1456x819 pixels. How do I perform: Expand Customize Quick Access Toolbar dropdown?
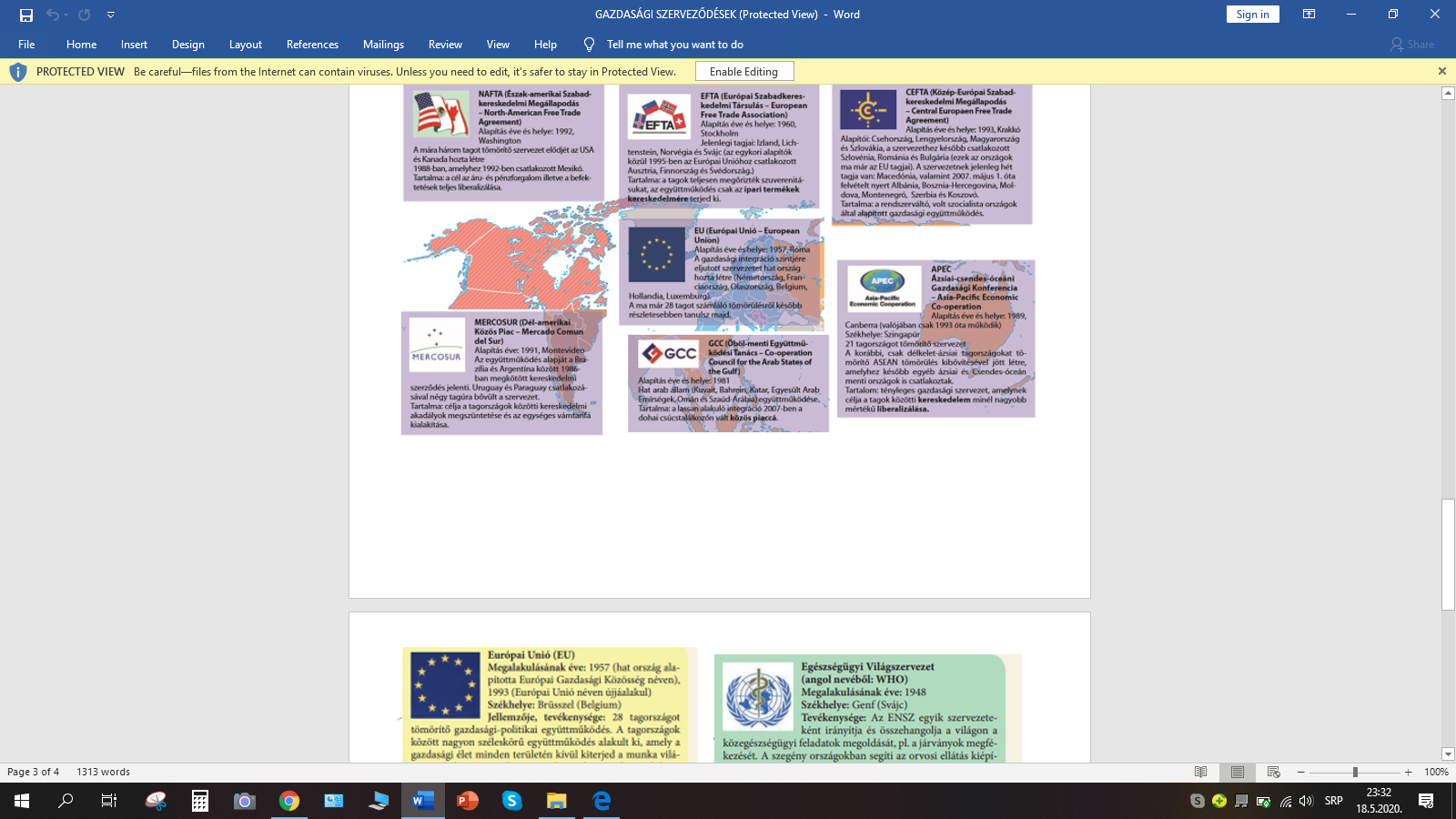click(x=111, y=15)
